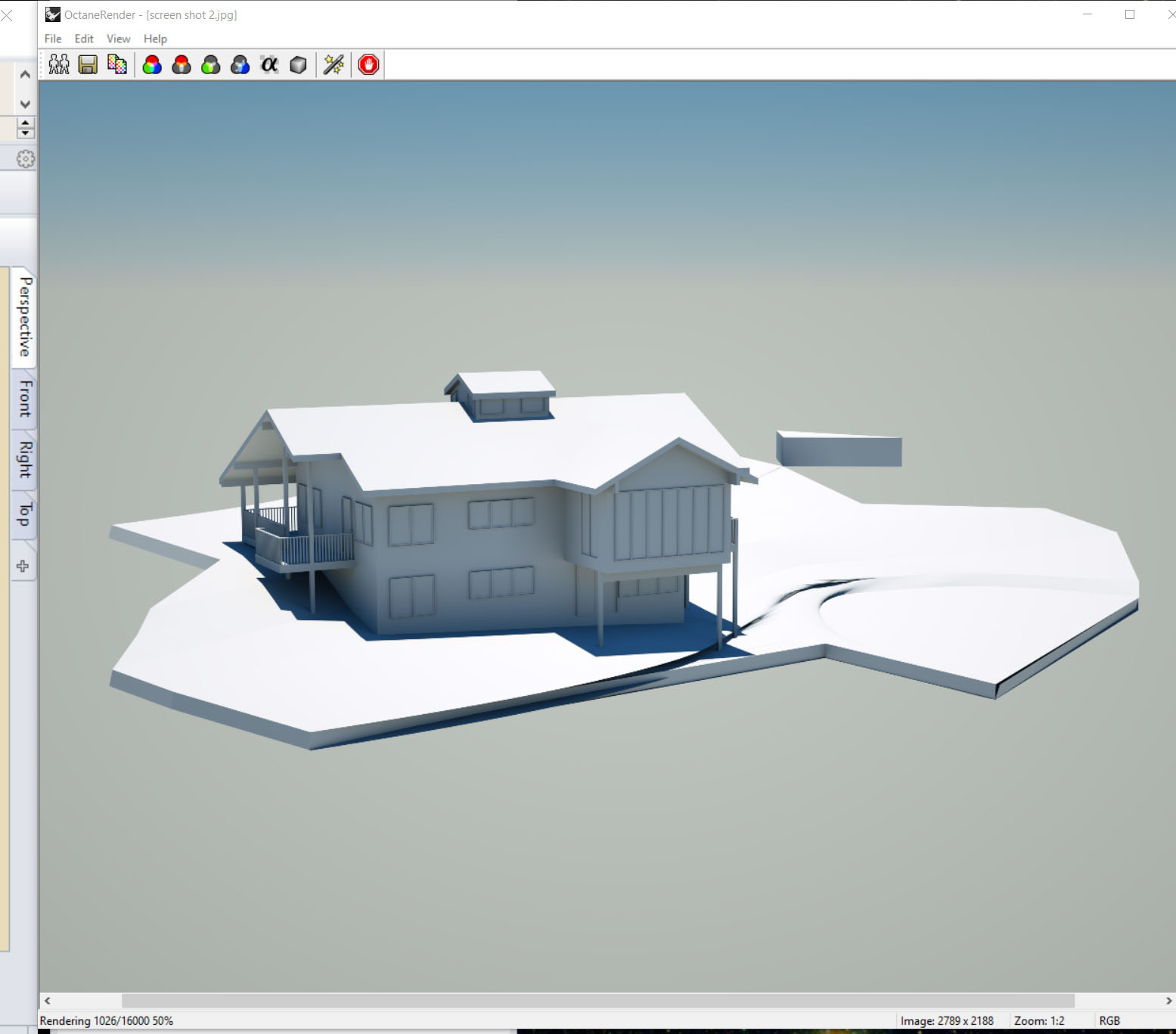The height and width of the screenshot is (1034, 1176).
Task: Click the 'Rendering 1026/16000 50%' status text
Action: (x=107, y=1021)
